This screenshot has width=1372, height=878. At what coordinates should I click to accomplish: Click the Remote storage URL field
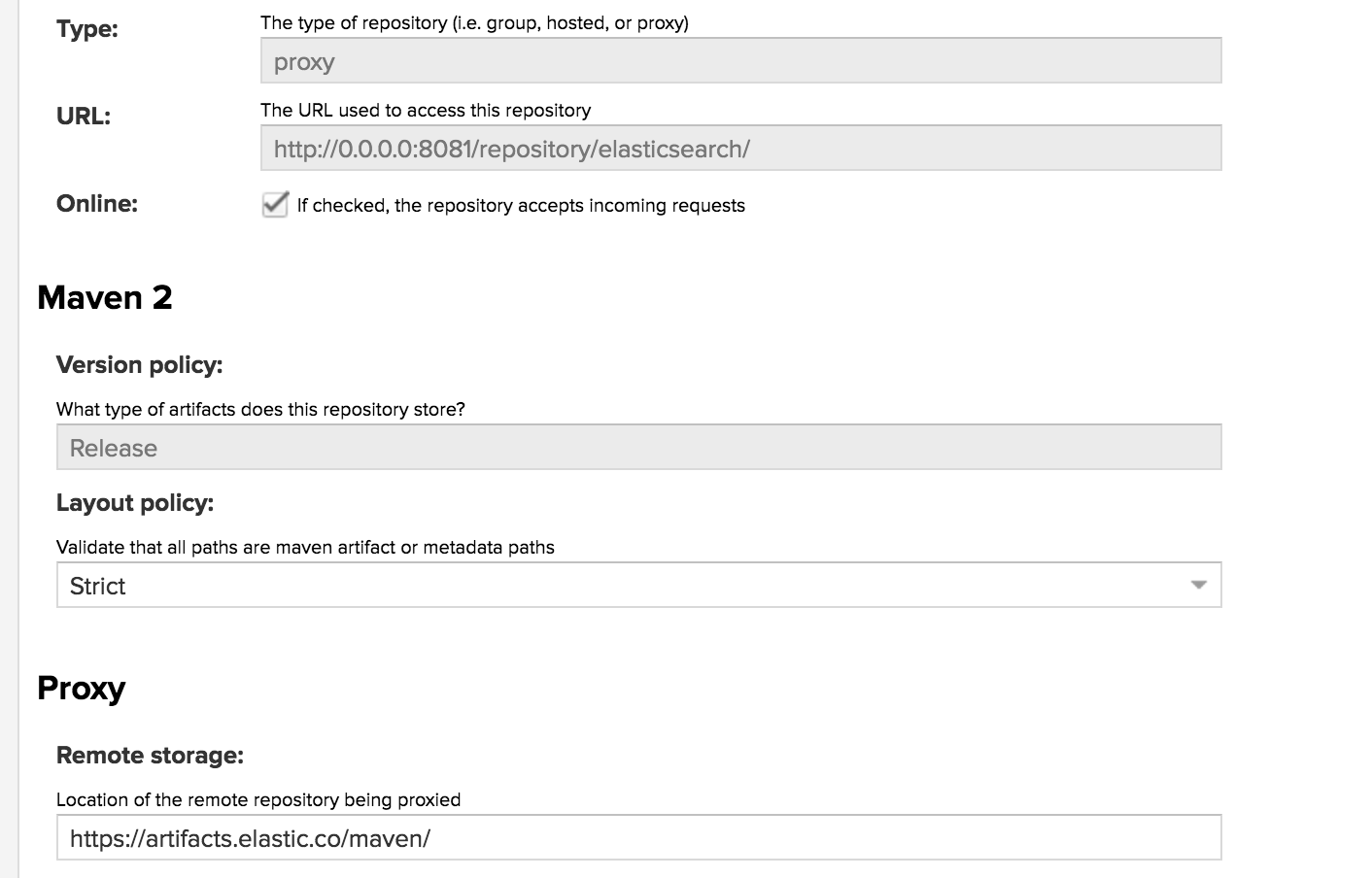(x=638, y=836)
